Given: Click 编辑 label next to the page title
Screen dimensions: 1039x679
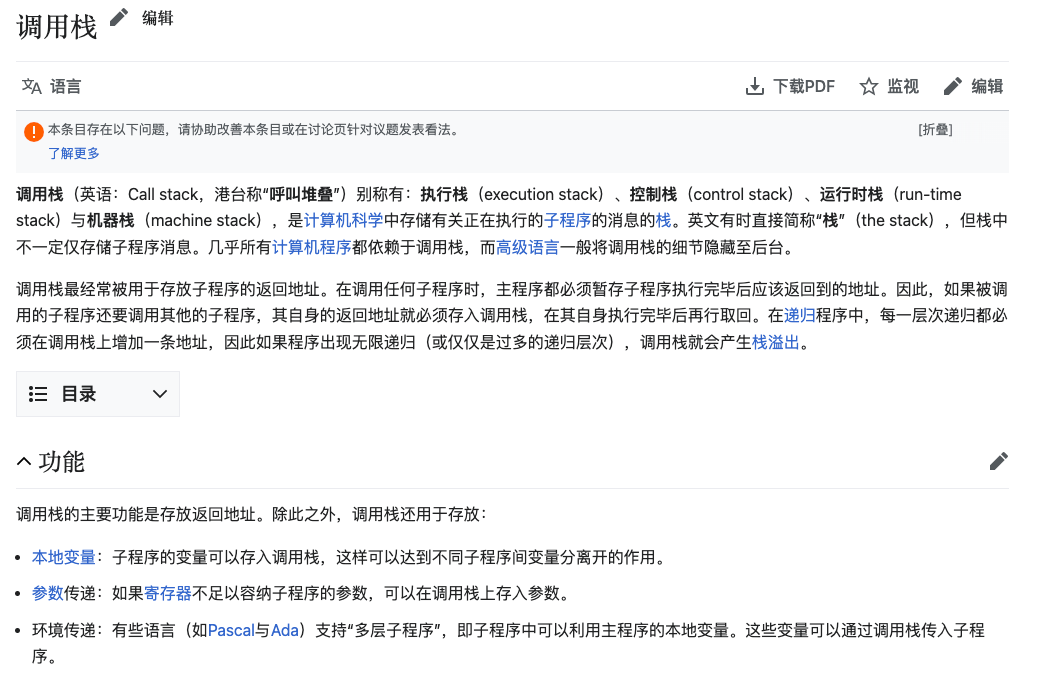Looking at the screenshot, I should (x=158, y=18).
